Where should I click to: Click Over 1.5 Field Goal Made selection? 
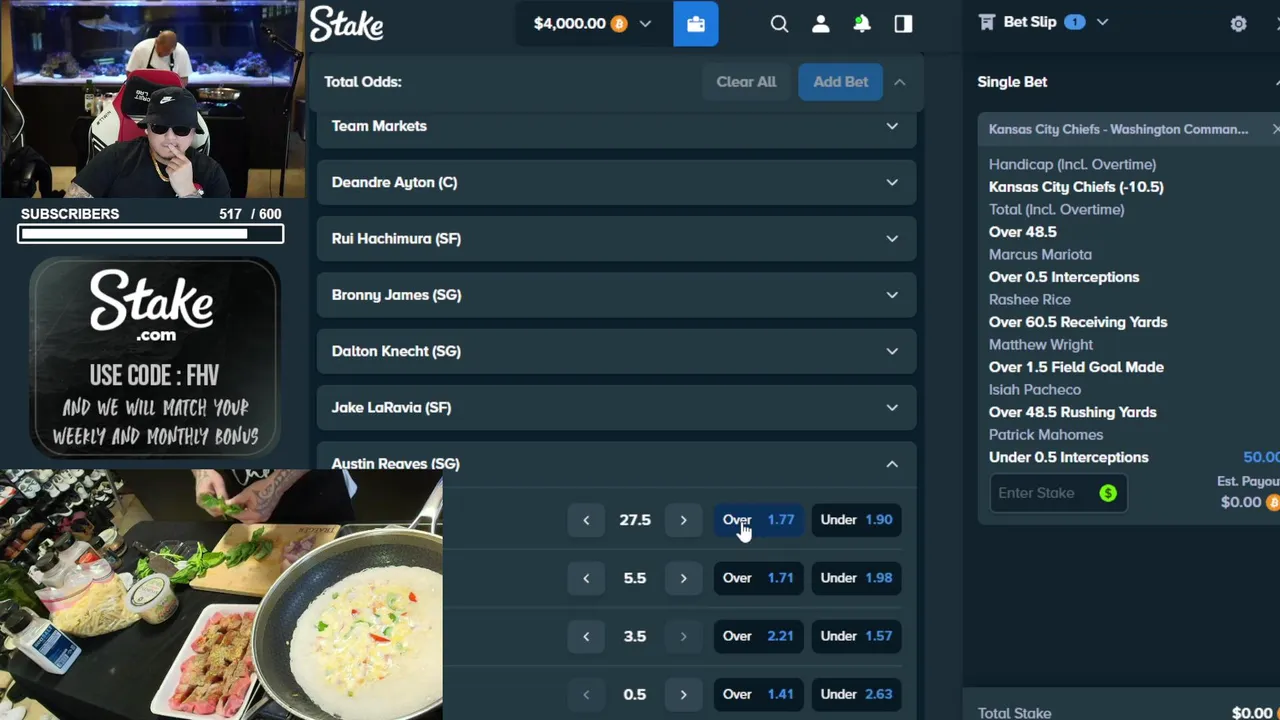pyautogui.click(x=1076, y=367)
